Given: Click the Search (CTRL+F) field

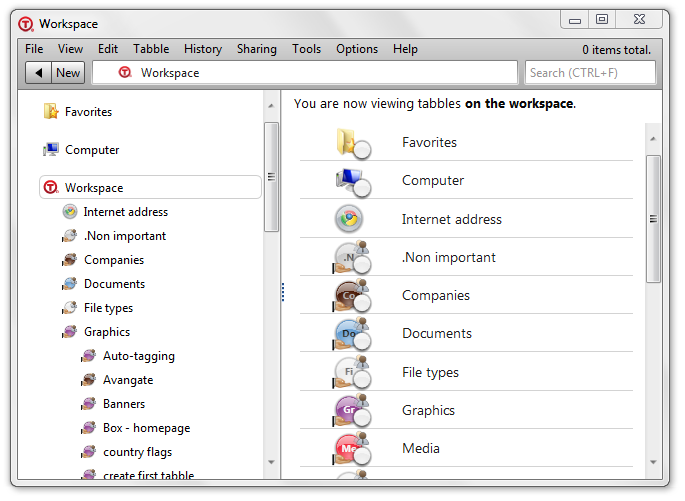Looking at the screenshot, I should (590, 73).
